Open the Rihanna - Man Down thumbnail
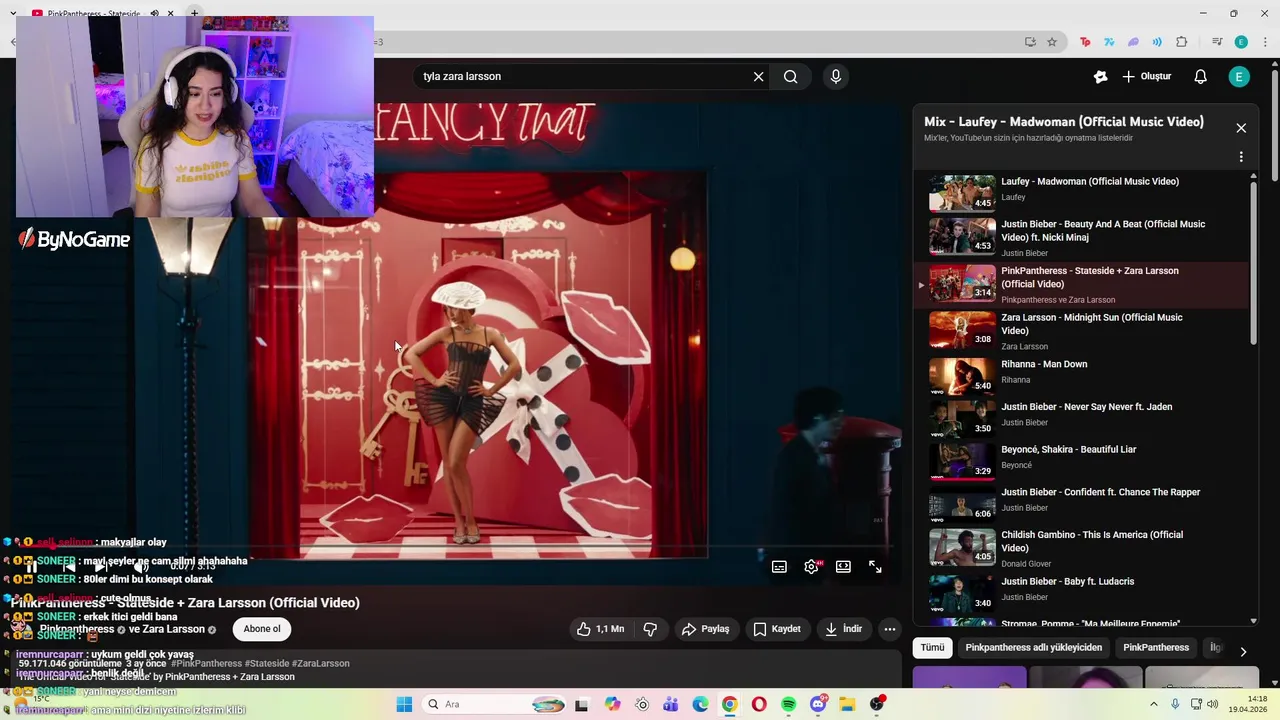 click(962, 376)
